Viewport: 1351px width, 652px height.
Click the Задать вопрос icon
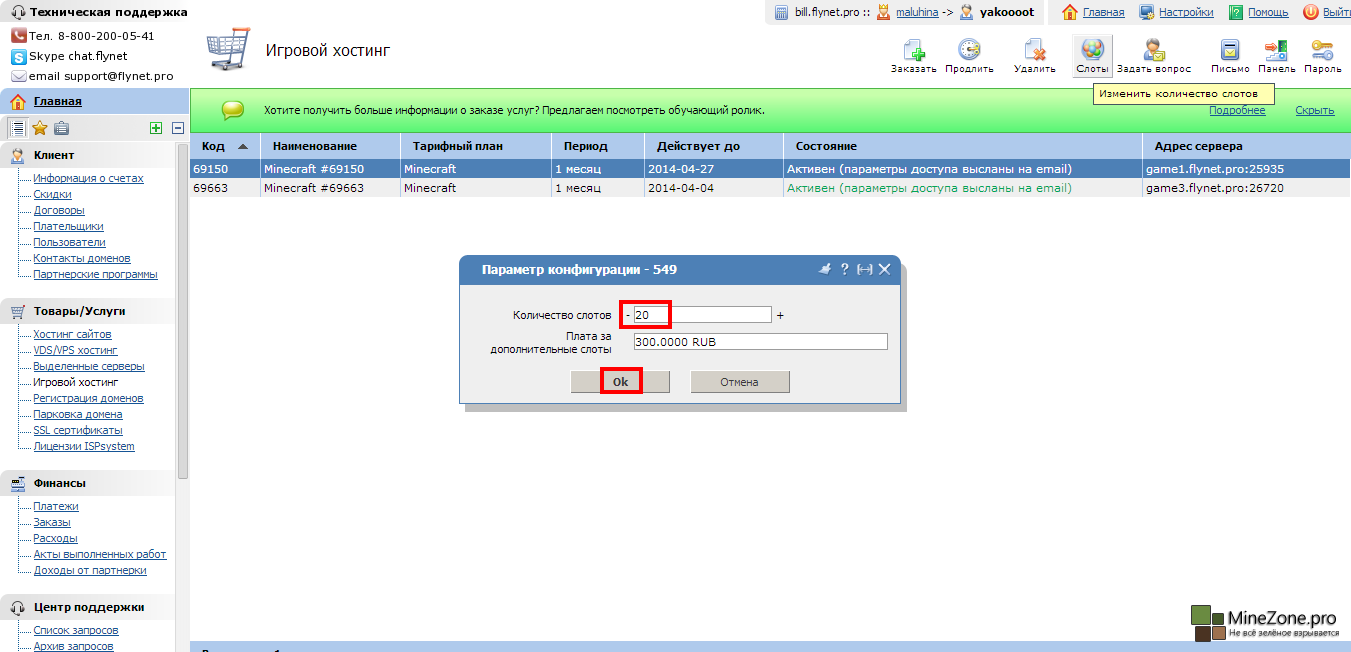coord(1153,51)
